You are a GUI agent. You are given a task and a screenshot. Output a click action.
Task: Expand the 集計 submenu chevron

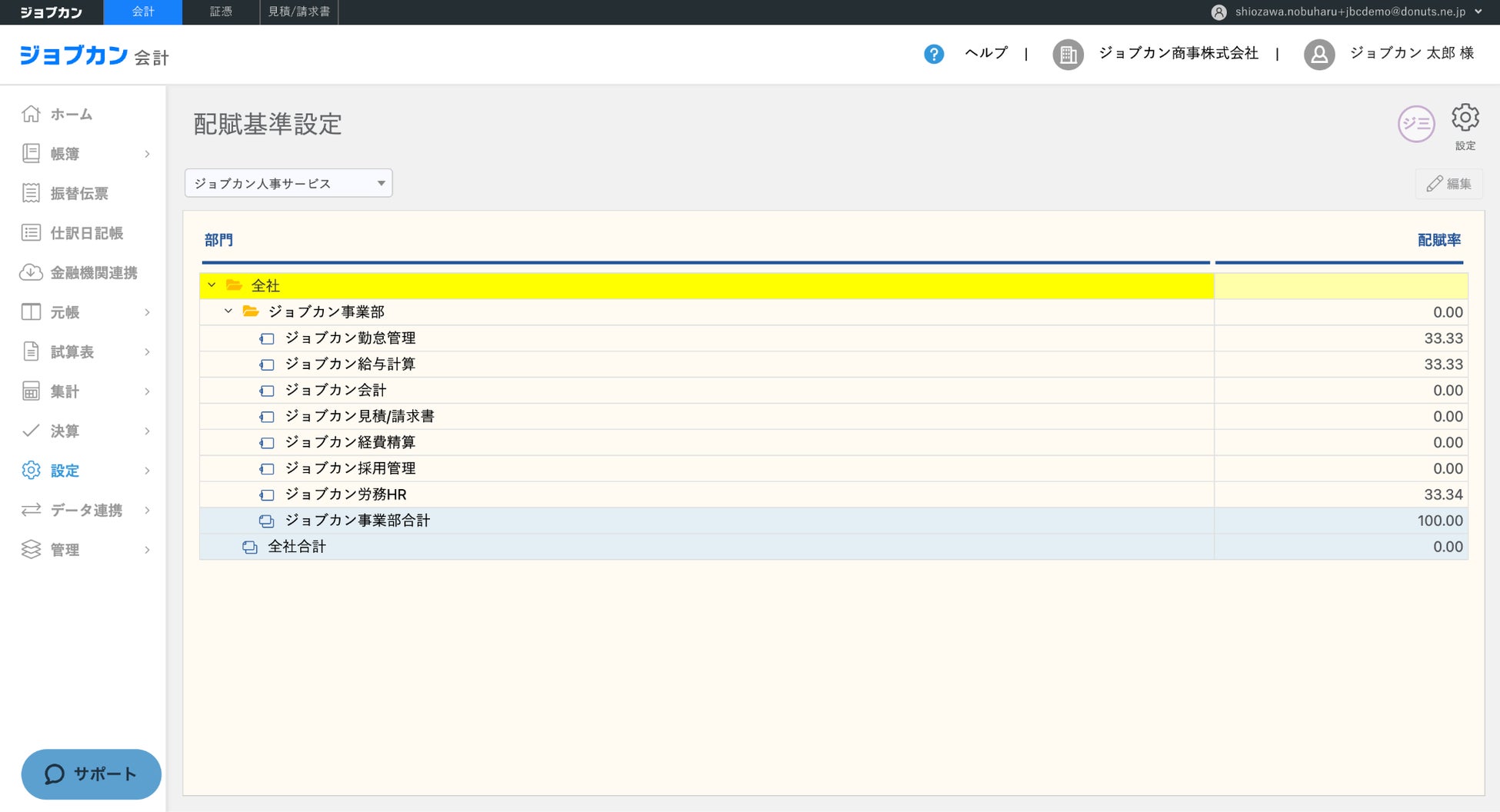point(147,391)
